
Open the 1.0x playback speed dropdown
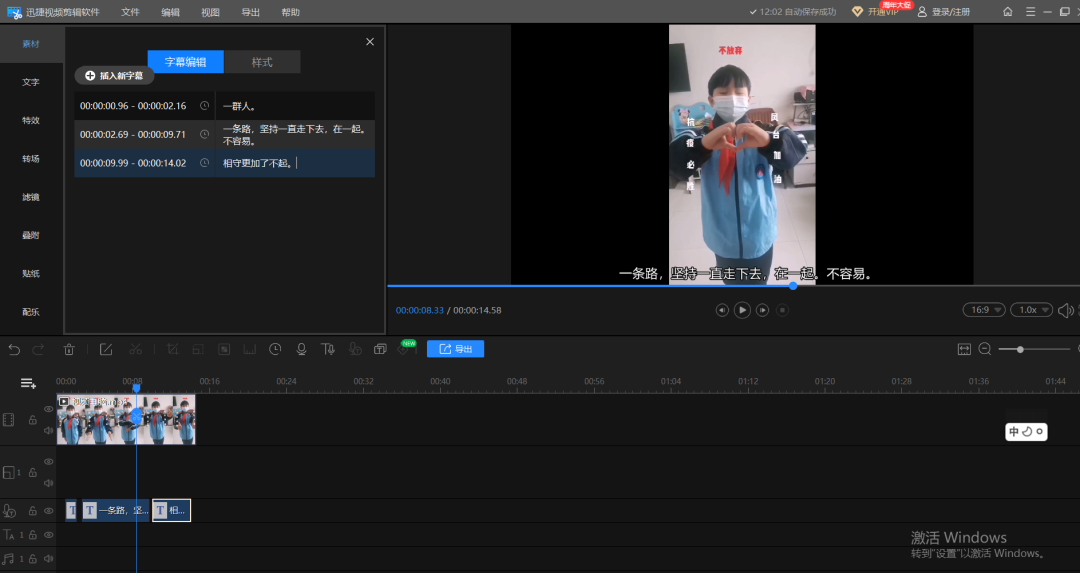pyautogui.click(x=1031, y=310)
